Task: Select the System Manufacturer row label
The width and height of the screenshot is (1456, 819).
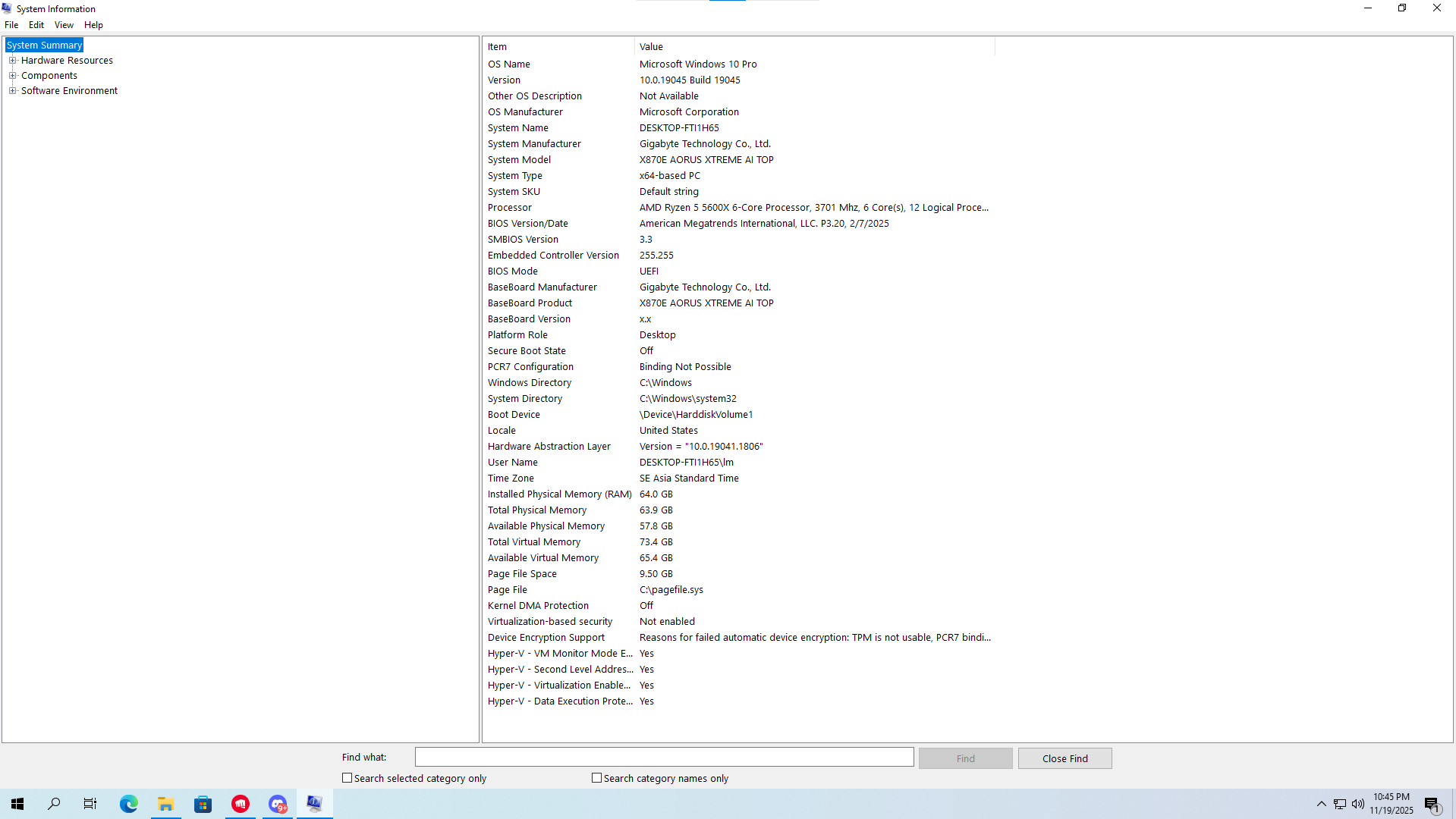Action: coord(534,144)
